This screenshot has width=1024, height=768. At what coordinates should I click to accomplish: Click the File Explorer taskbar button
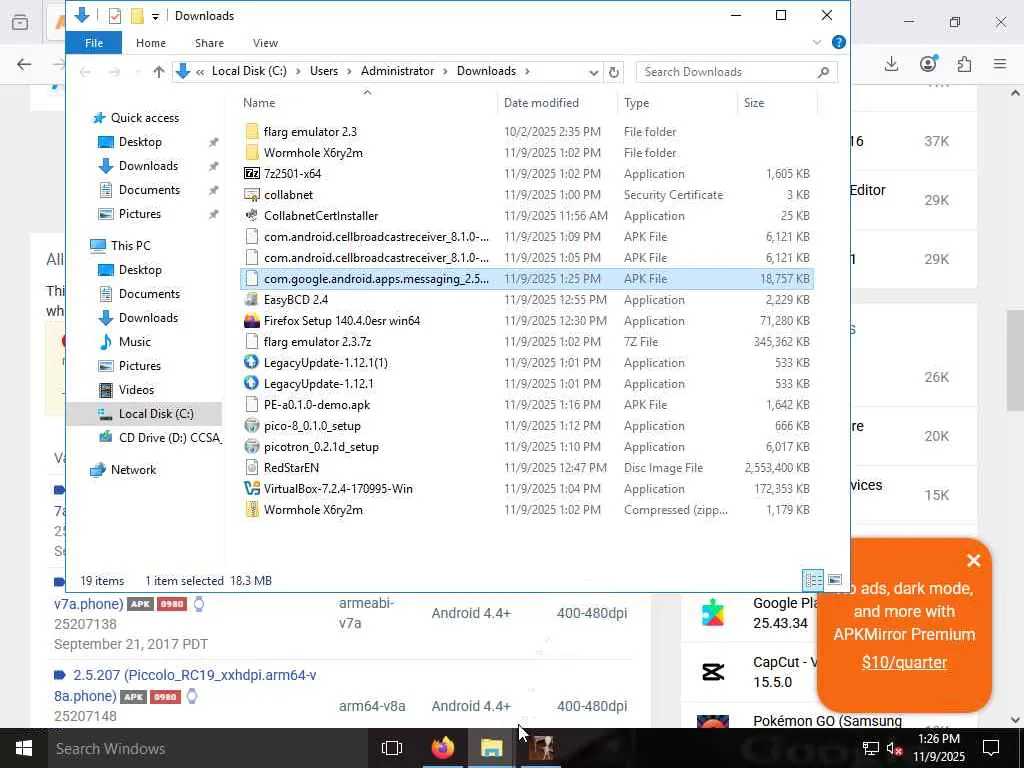click(491, 748)
